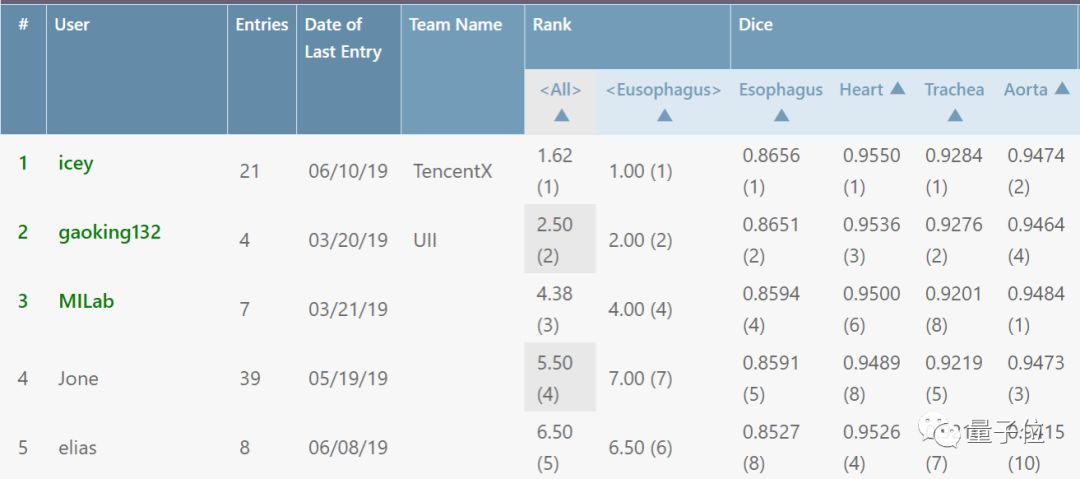Open user icey's profile link
The width and height of the screenshot is (1080, 479).
pos(76,163)
